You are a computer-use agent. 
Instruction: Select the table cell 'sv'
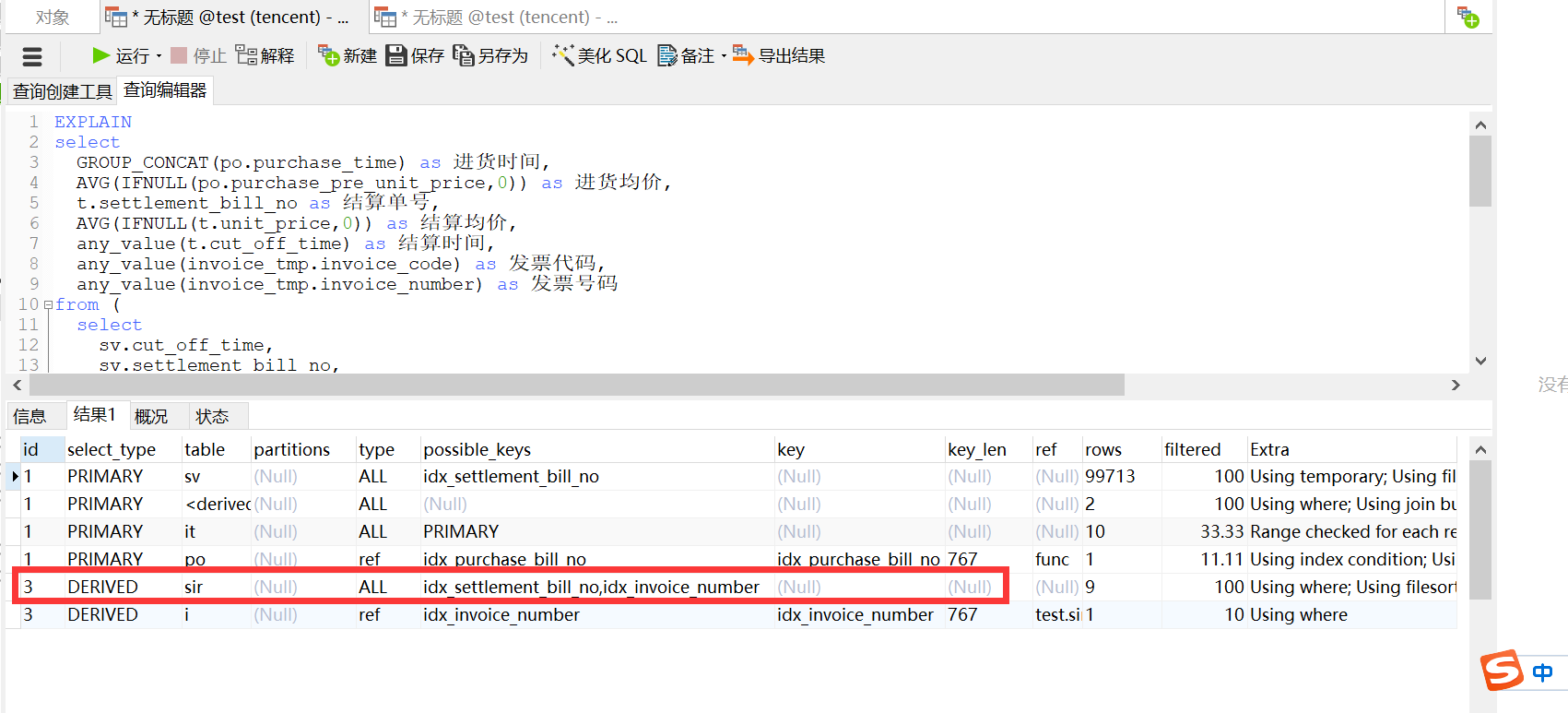point(216,476)
